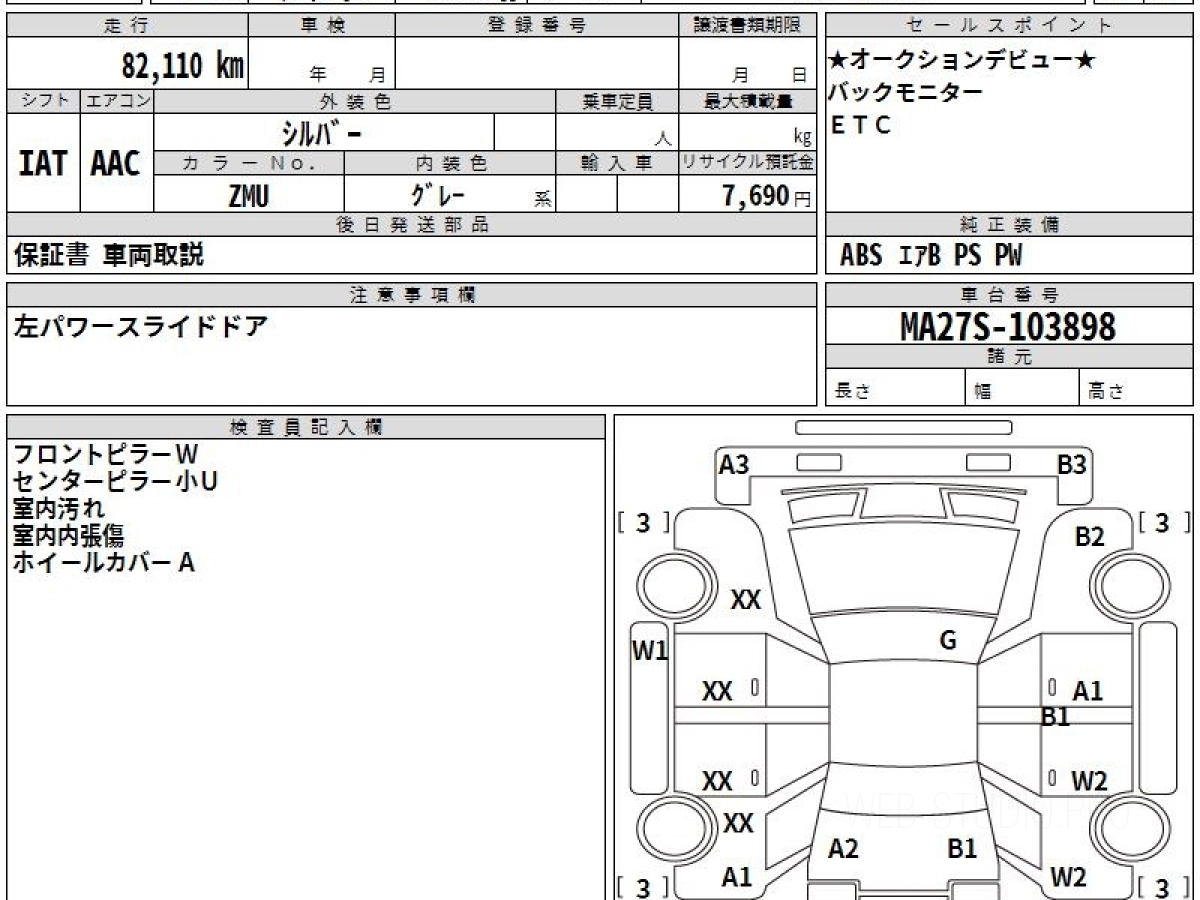This screenshot has height=900, width=1200.
Task: Click the AAC air conditioner cell
Action: 116,163
